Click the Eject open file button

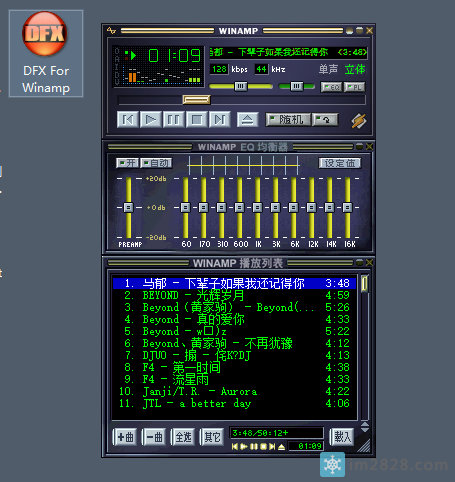point(247,119)
